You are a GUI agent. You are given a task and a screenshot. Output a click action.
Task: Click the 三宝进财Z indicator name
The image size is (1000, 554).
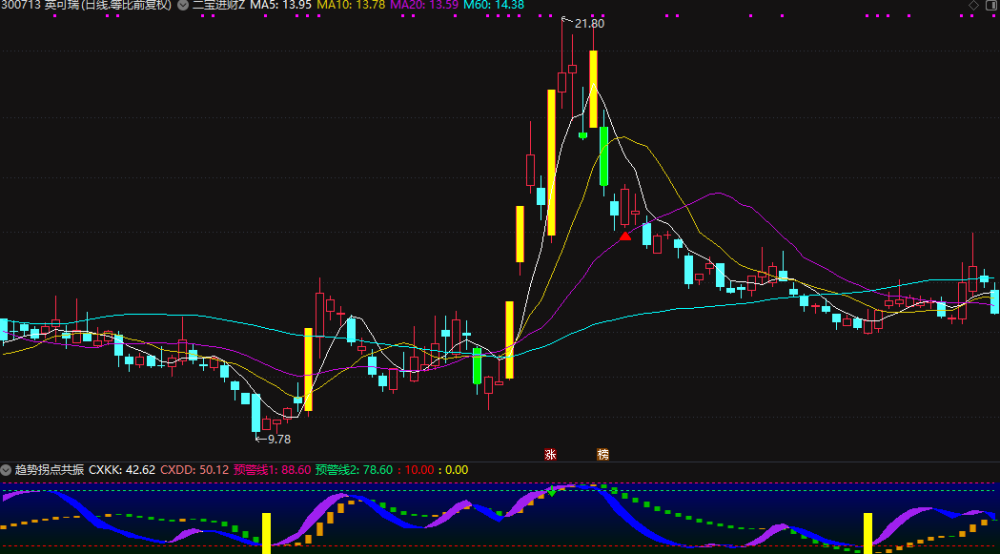pos(219,5)
